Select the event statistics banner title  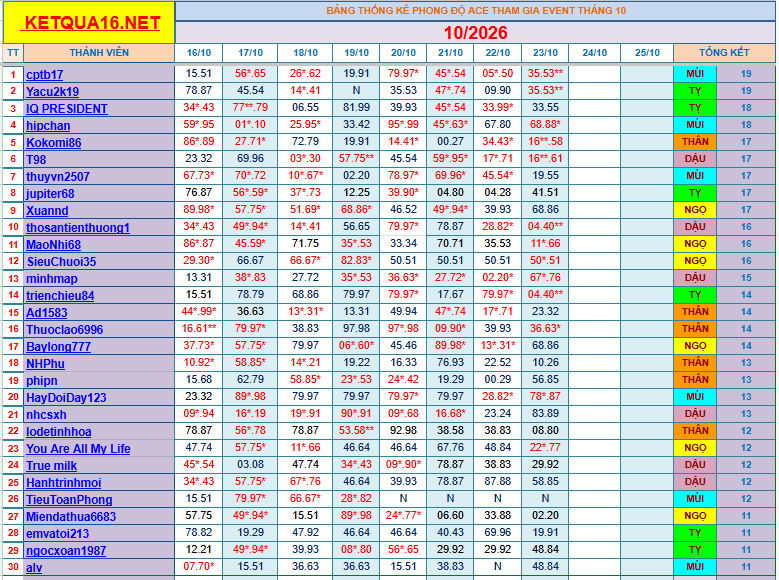475,10
